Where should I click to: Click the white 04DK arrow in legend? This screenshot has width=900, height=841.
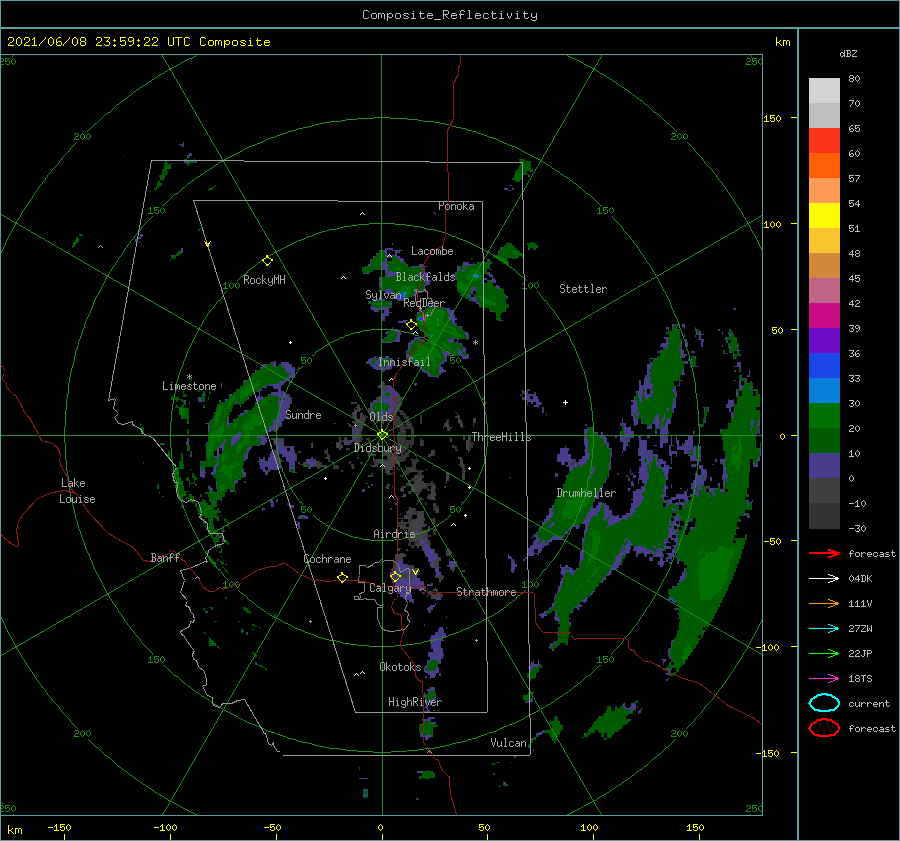824,579
